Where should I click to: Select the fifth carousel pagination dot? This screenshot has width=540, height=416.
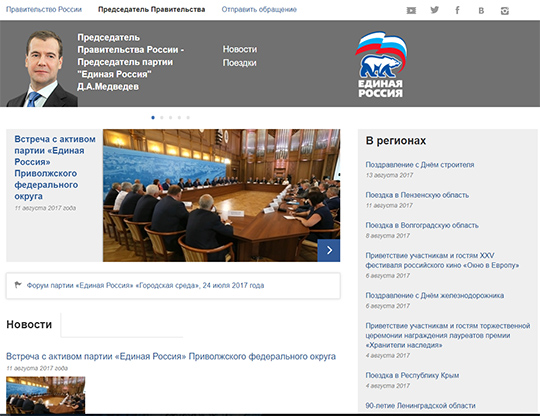[188, 118]
